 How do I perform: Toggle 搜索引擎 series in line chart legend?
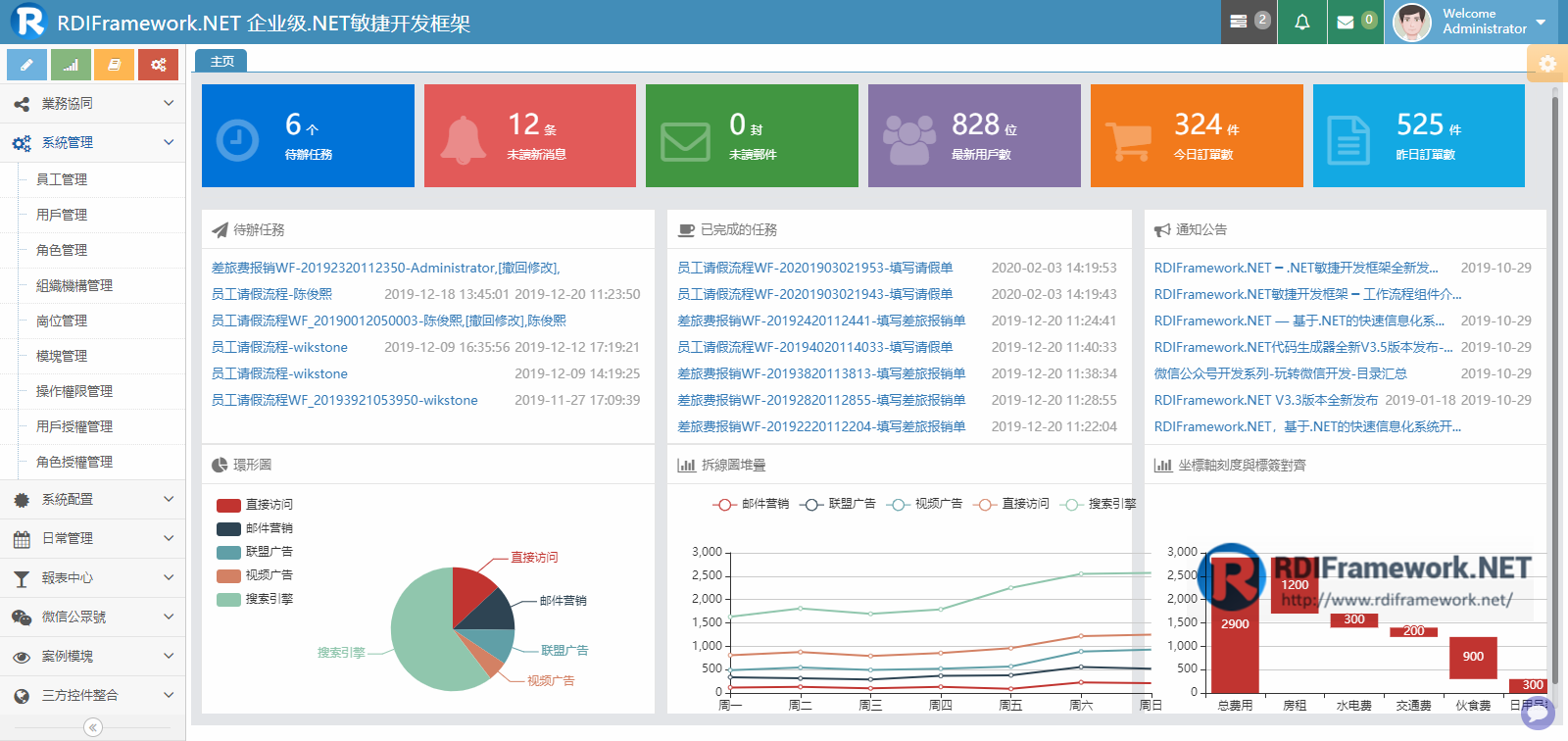[1098, 504]
